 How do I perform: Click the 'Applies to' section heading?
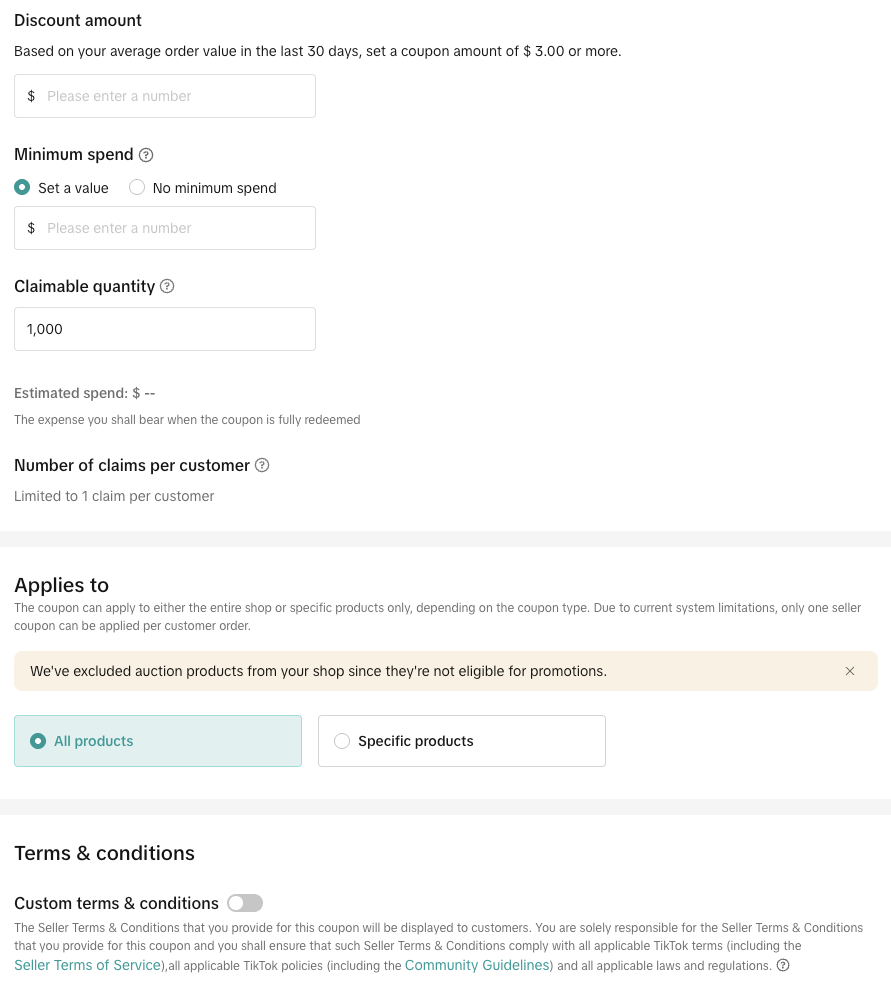[x=61, y=585]
